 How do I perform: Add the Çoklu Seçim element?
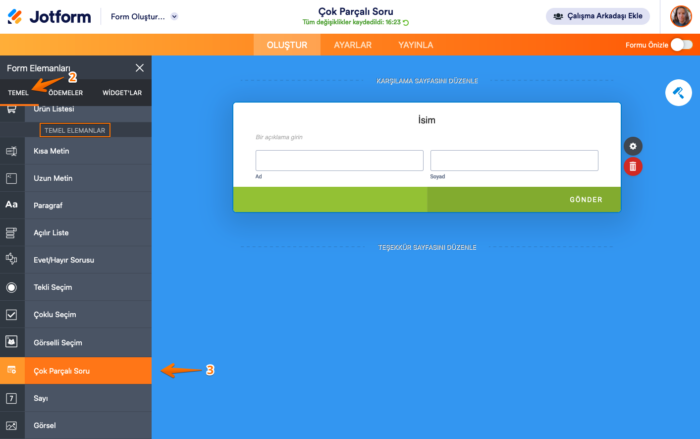click(88, 315)
